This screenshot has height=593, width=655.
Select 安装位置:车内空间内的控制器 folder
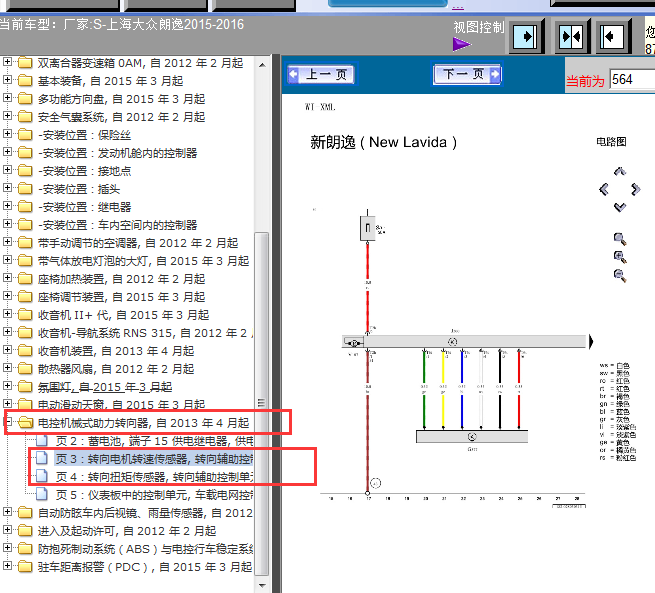click(117, 225)
